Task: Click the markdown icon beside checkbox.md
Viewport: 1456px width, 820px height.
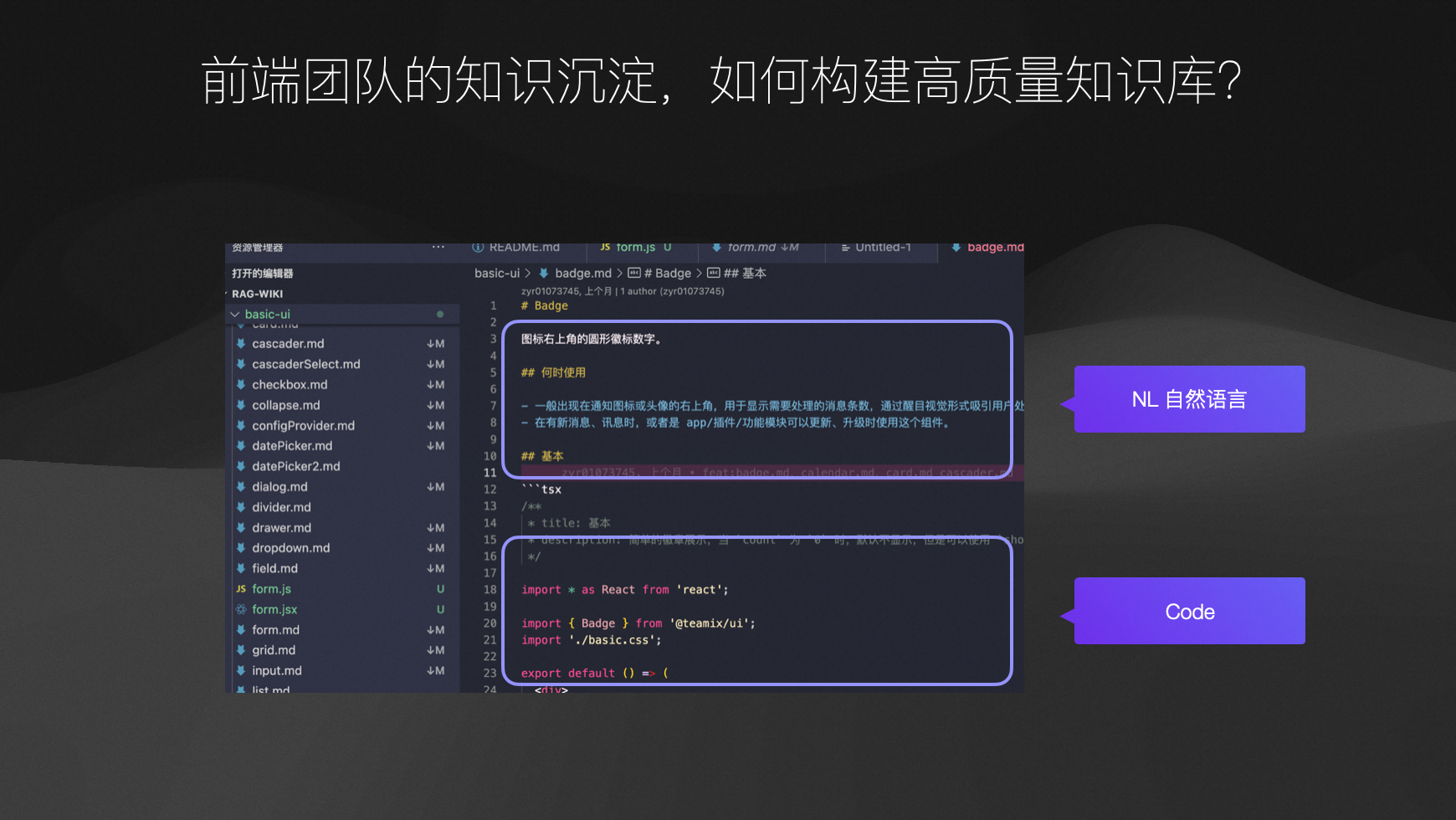Action: click(x=241, y=385)
